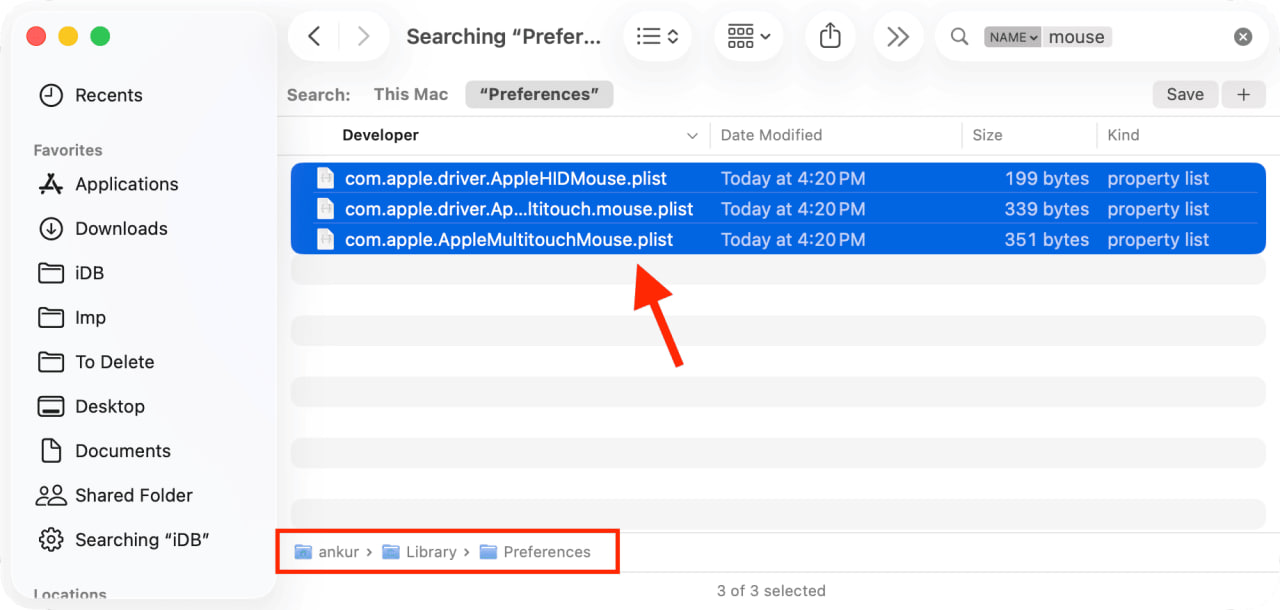Open the Share toolbar button
Image resolution: width=1280 pixels, height=610 pixels.
(830, 37)
